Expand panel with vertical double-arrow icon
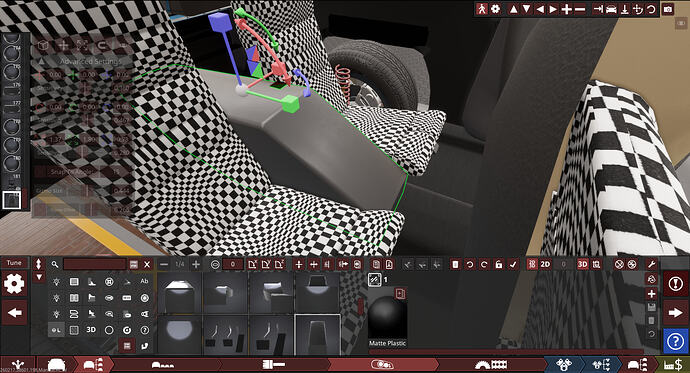Screen dimensions: 690x373 pyautogui.click(x=39, y=264)
